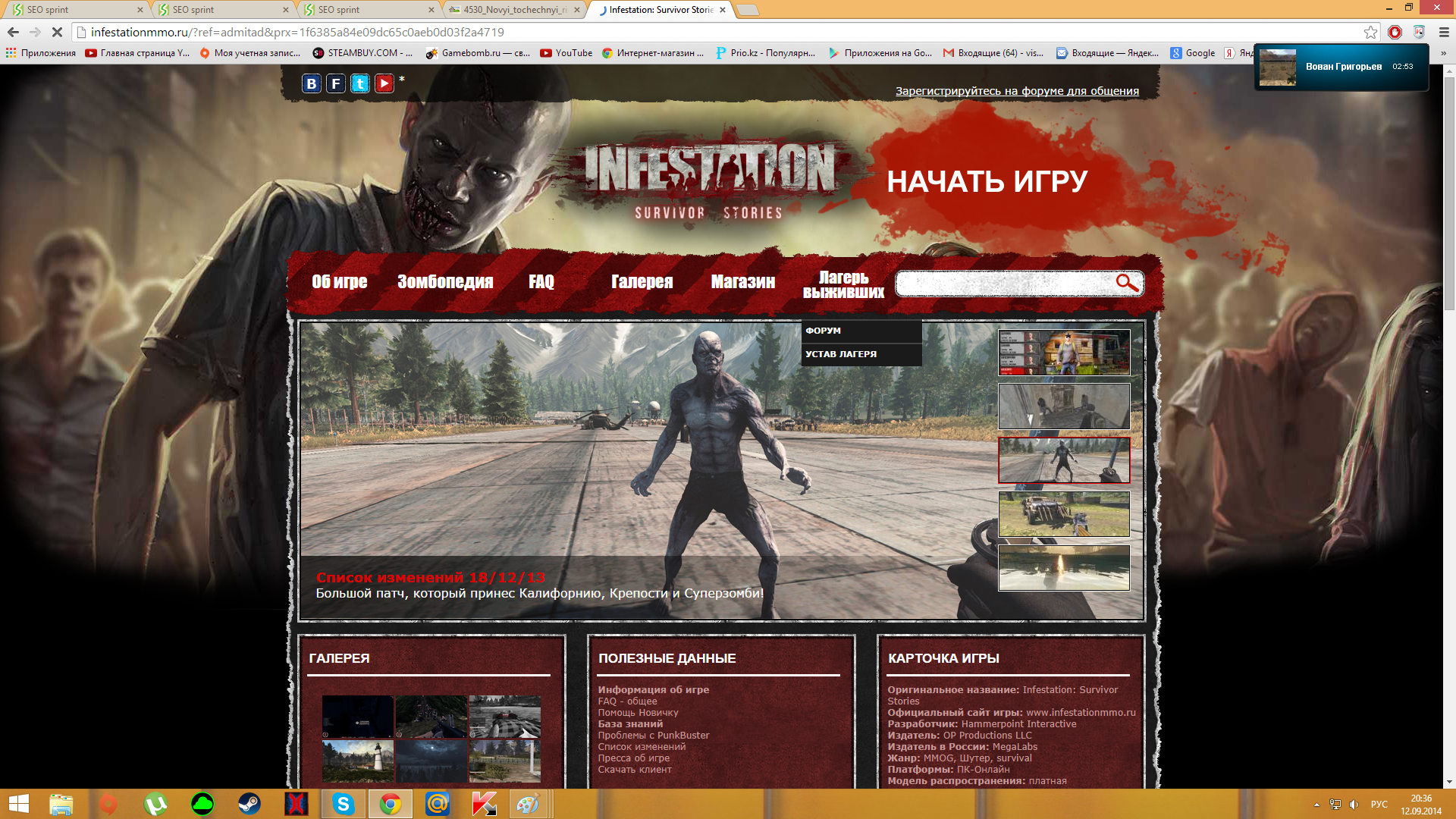Viewport: 1456px width, 819px height.
Task: Click the 'НАЧАТЬ ИГРУ' button
Action: 987,181
